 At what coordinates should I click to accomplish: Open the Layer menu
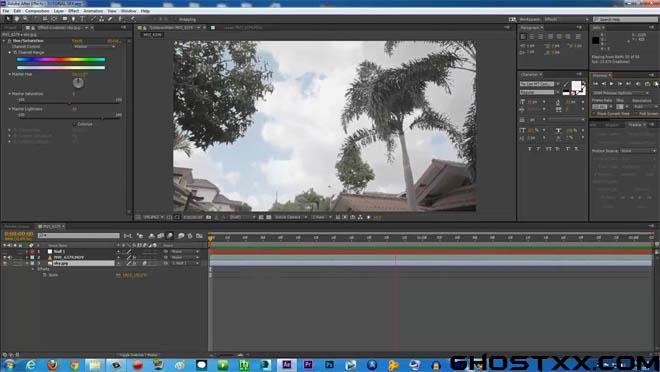coord(59,11)
